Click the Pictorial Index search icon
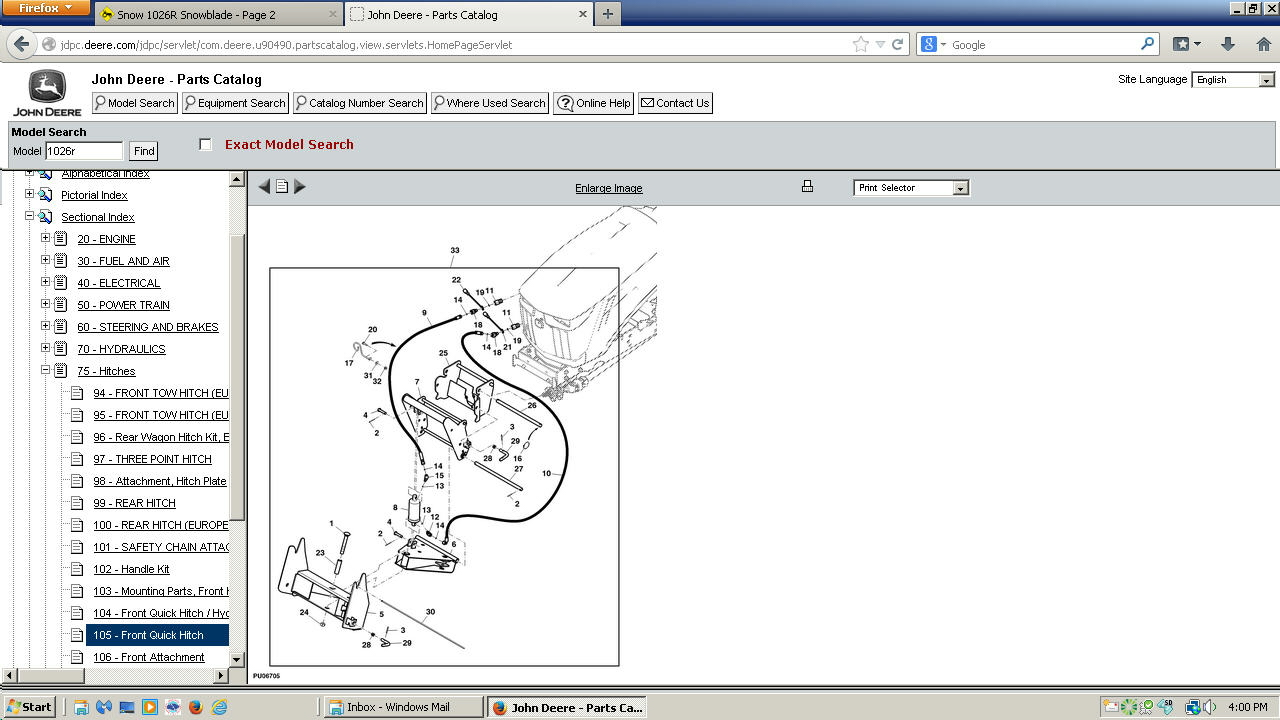The image size is (1280, 720). click(x=45, y=195)
